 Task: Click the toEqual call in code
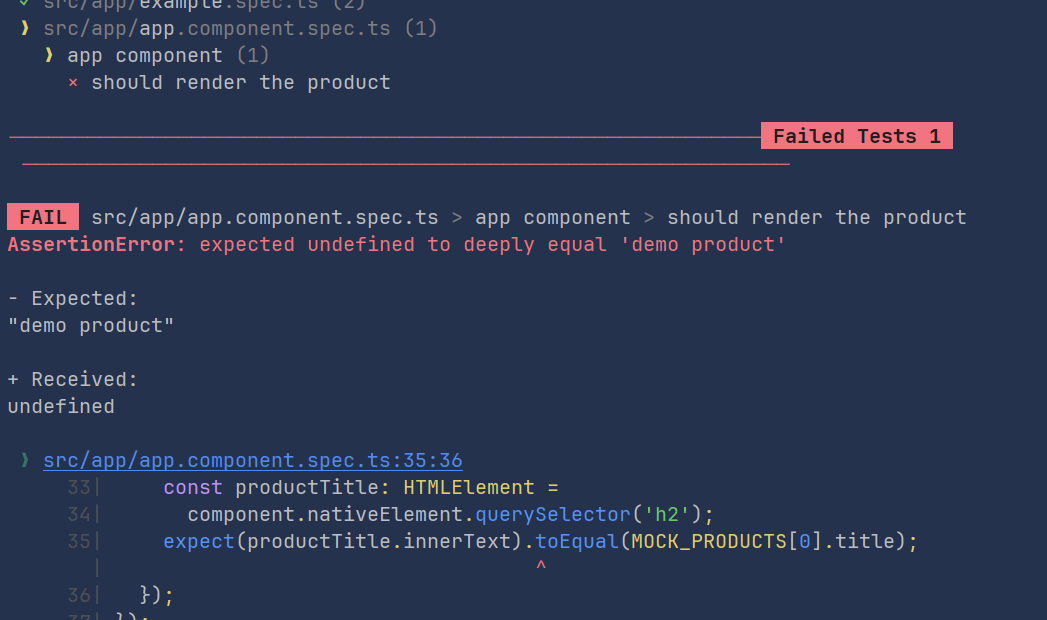[x=577, y=541]
